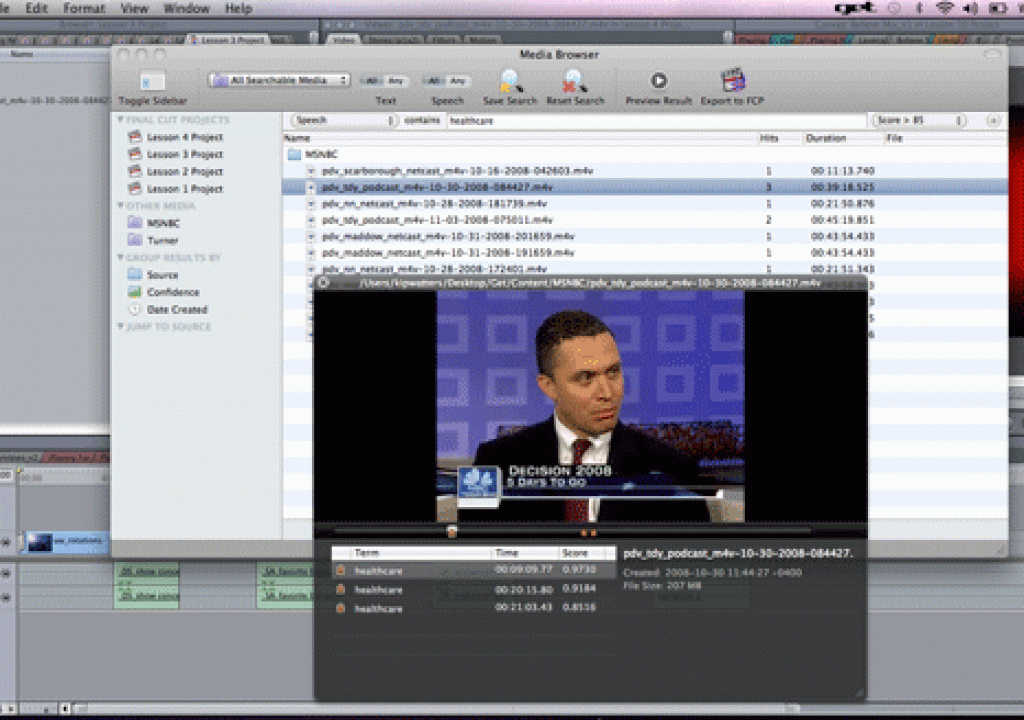Toggle the Speech All option
1024x720 pixels.
tap(433, 81)
